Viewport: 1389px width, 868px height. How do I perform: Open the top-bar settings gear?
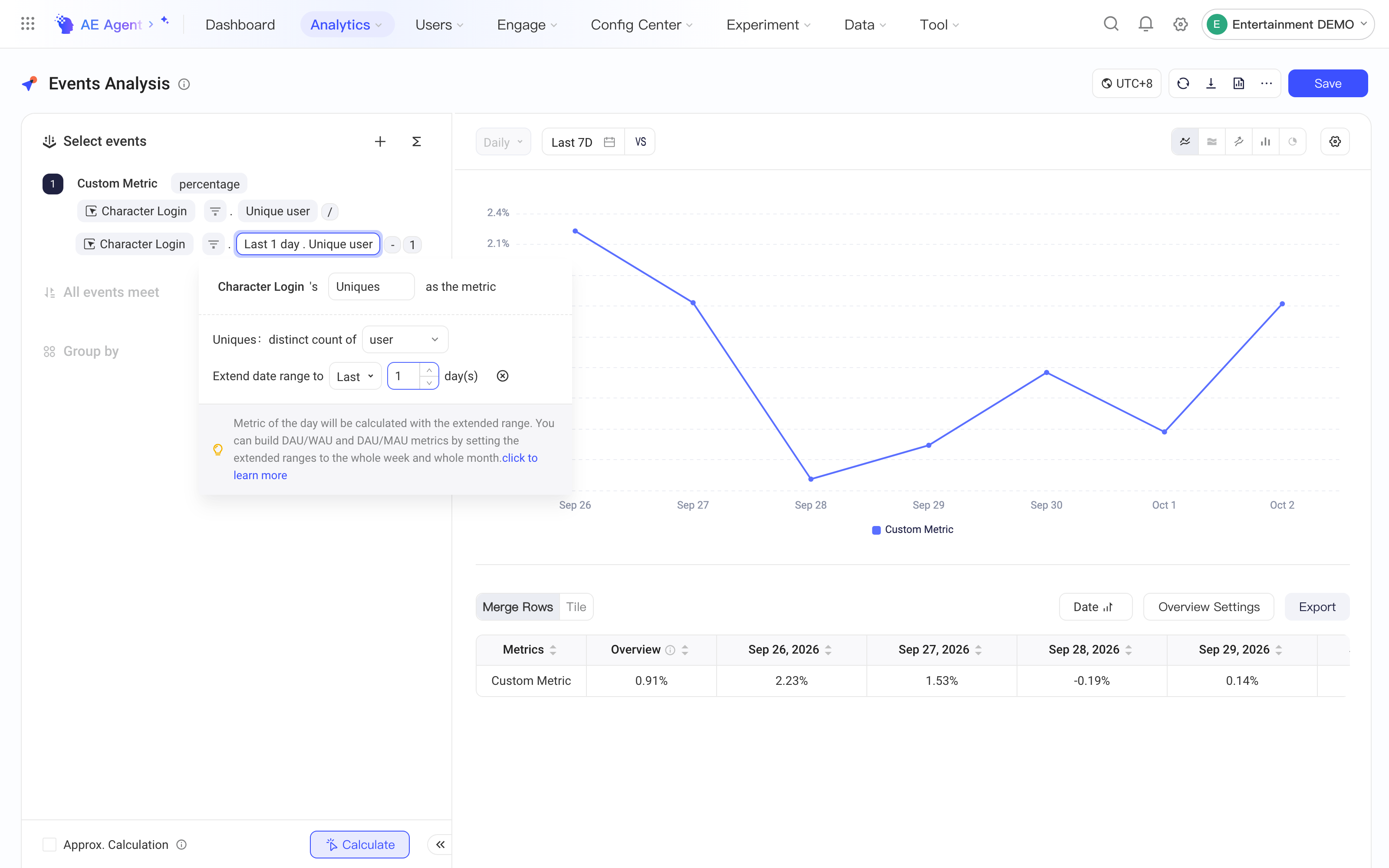tap(1180, 24)
